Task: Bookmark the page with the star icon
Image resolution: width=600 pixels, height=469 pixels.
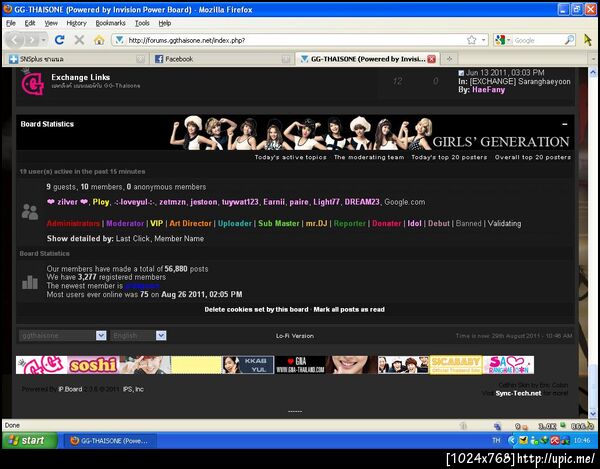Action: click(x=472, y=40)
